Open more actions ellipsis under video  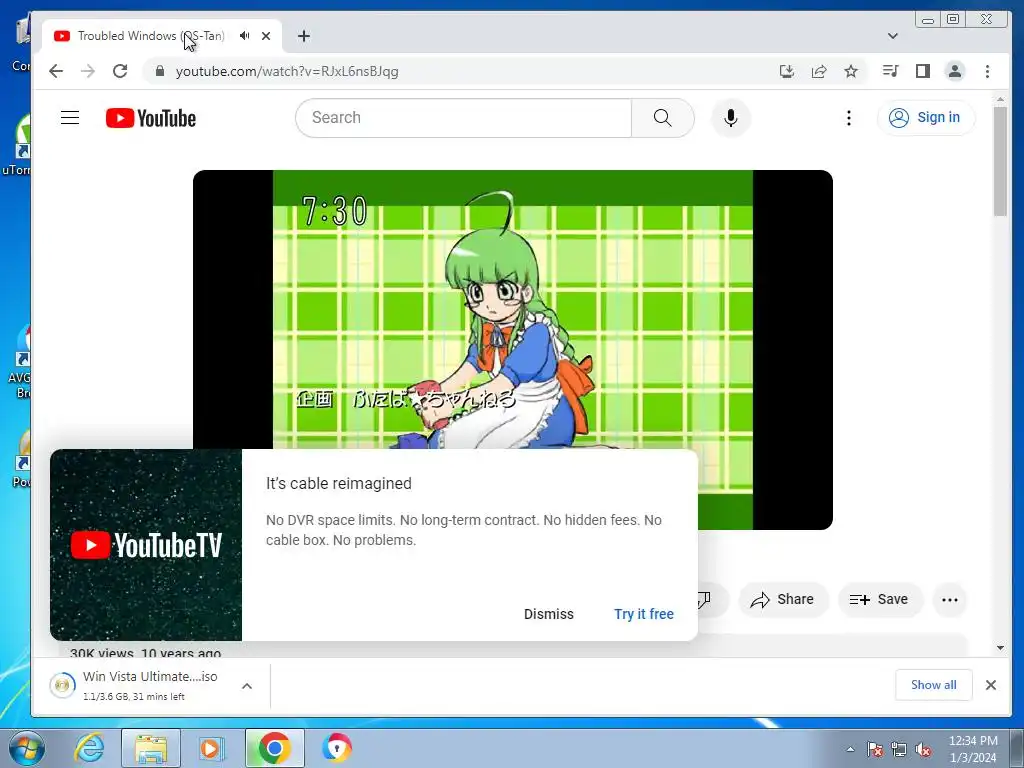tap(950, 600)
